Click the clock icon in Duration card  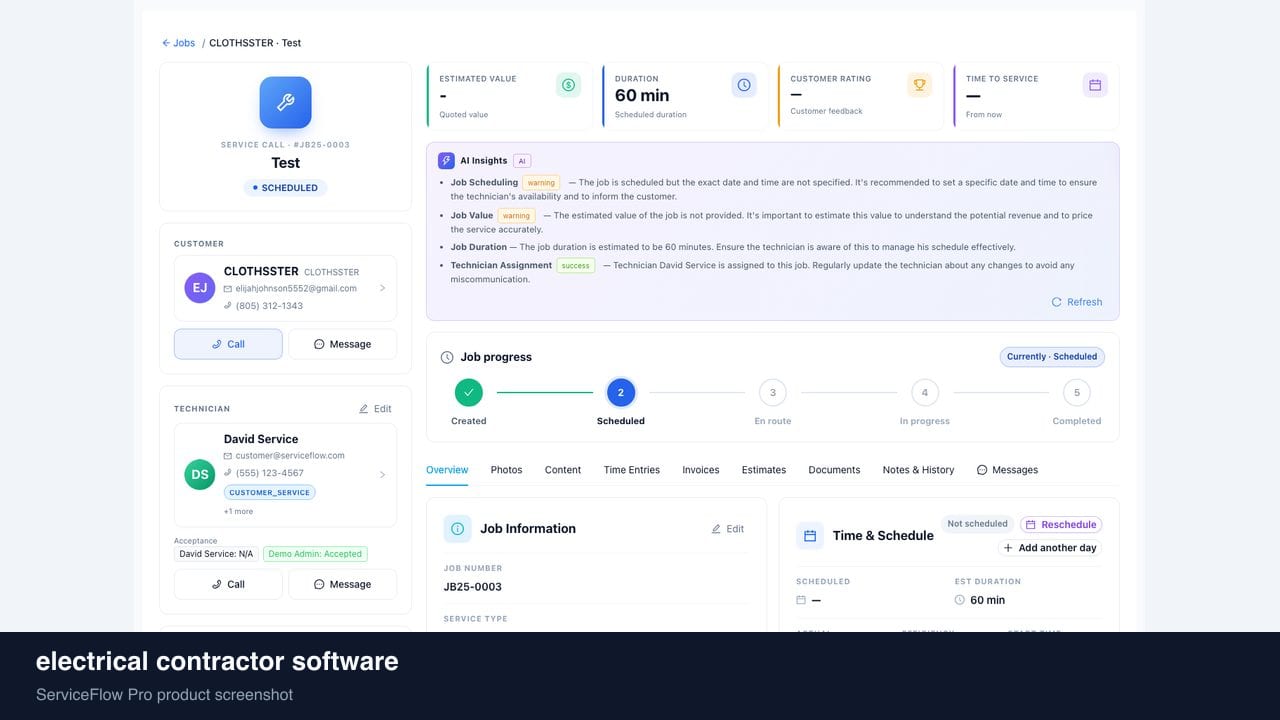(744, 85)
